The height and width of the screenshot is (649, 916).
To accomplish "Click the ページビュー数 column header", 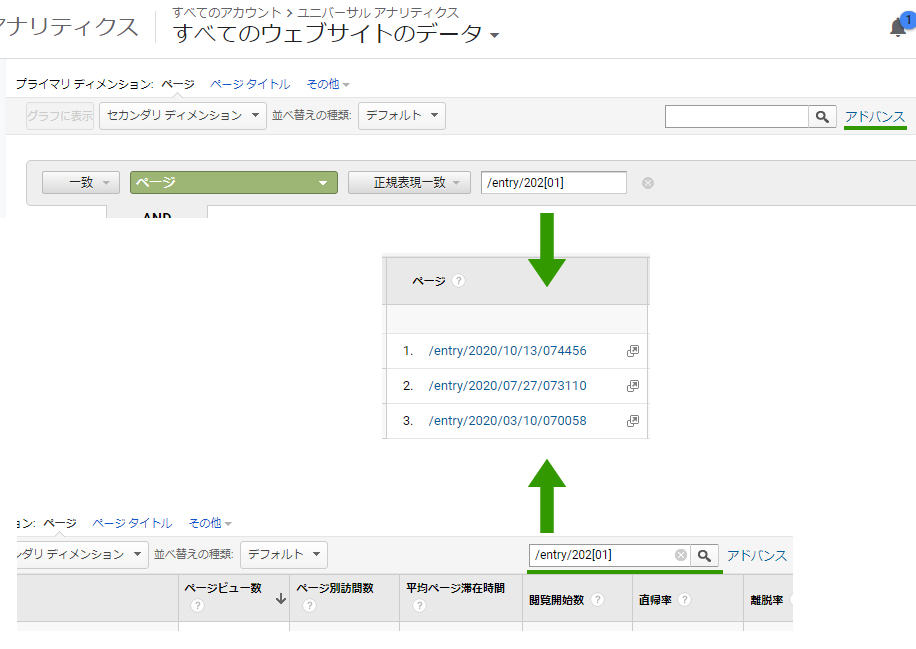I will [223, 588].
